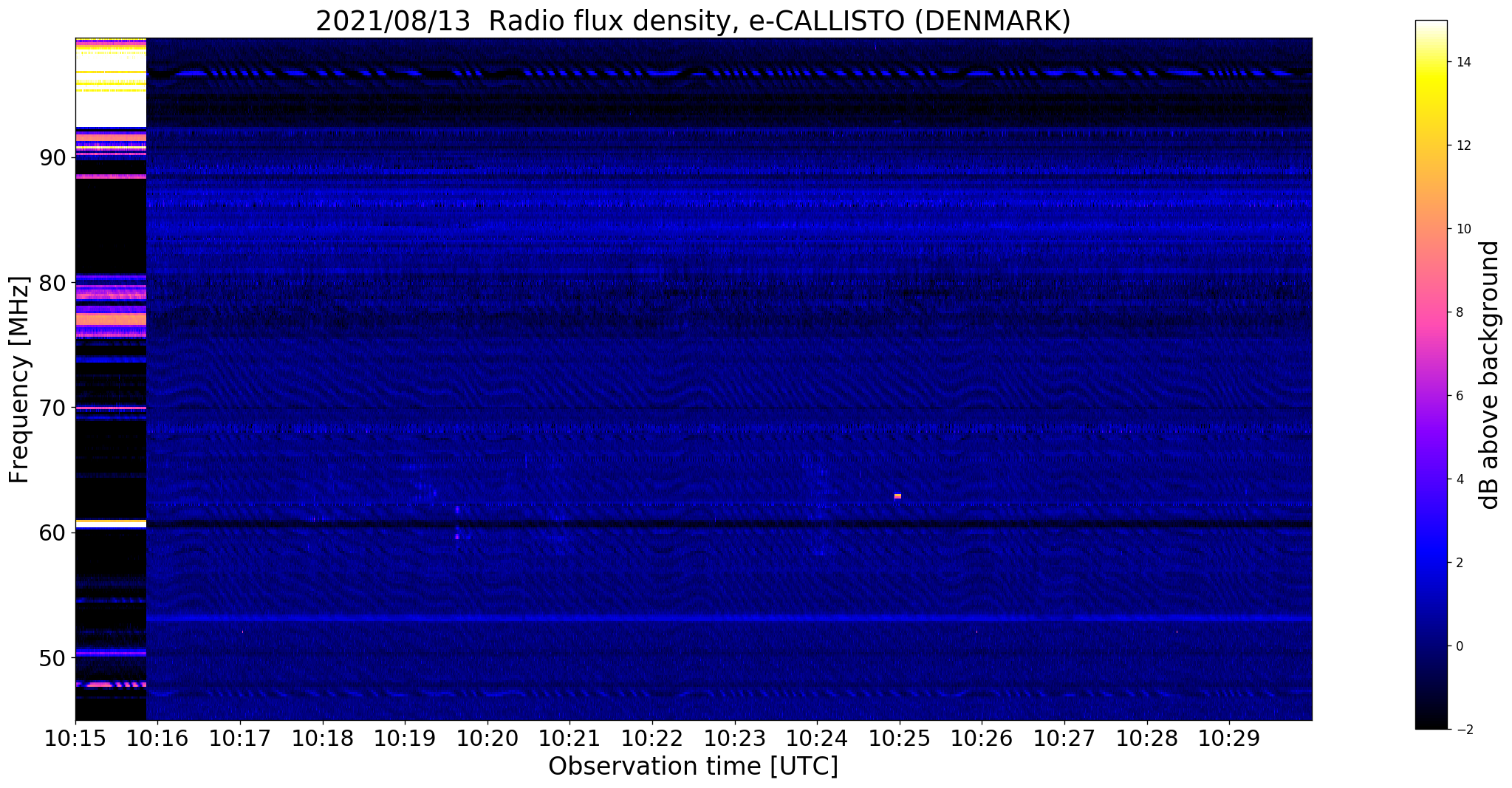Select the 10:16 time tick label
The height and width of the screenshot is (788, 1512).
(157, 739)
